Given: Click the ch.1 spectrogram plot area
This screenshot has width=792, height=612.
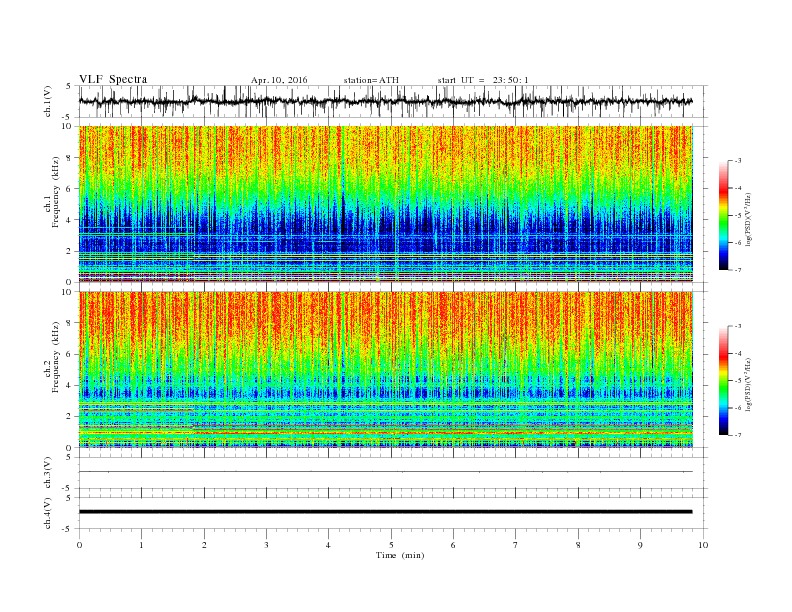Looking at the screenshot, I should click(x=386, y=204).
